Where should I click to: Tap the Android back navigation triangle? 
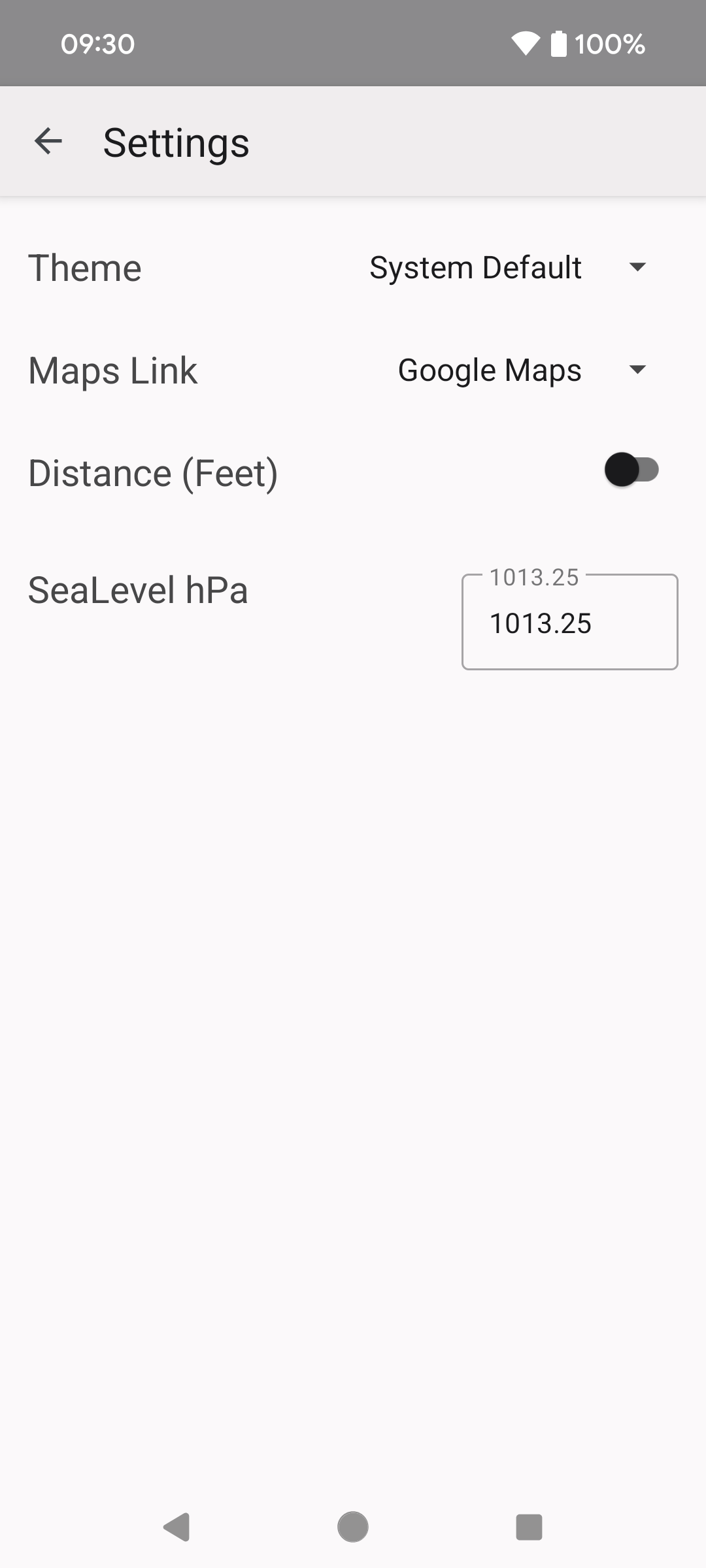176,1527
